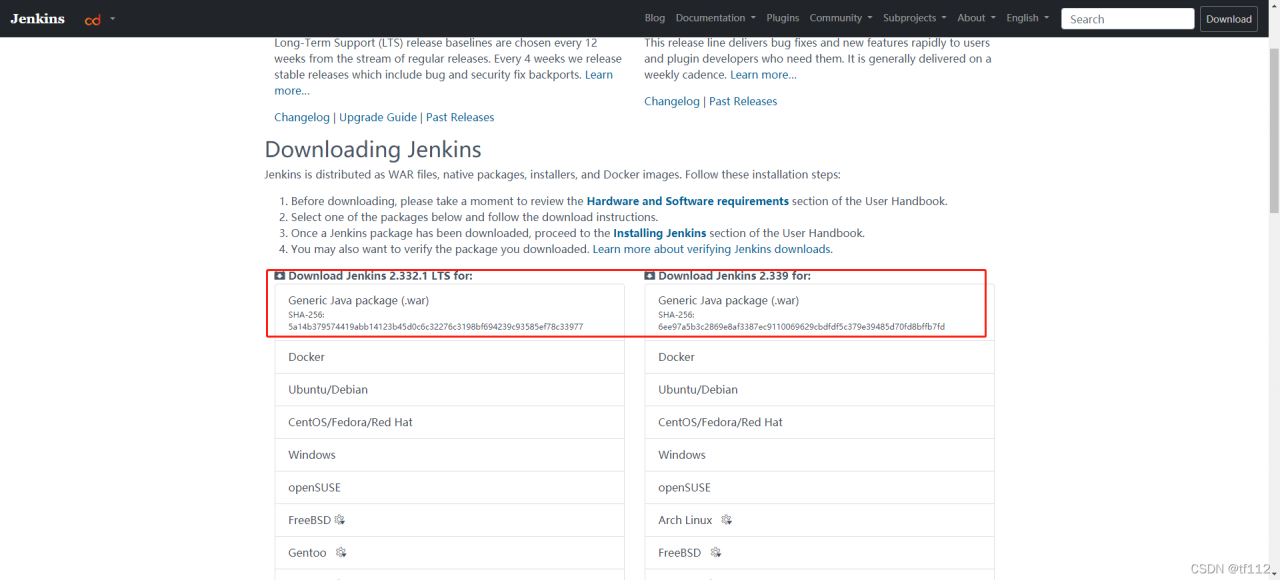The height and width of the screenshot is (580, 1280).
Task: Select Generic Java package (.war) for LTS
Action: (359, 300)
